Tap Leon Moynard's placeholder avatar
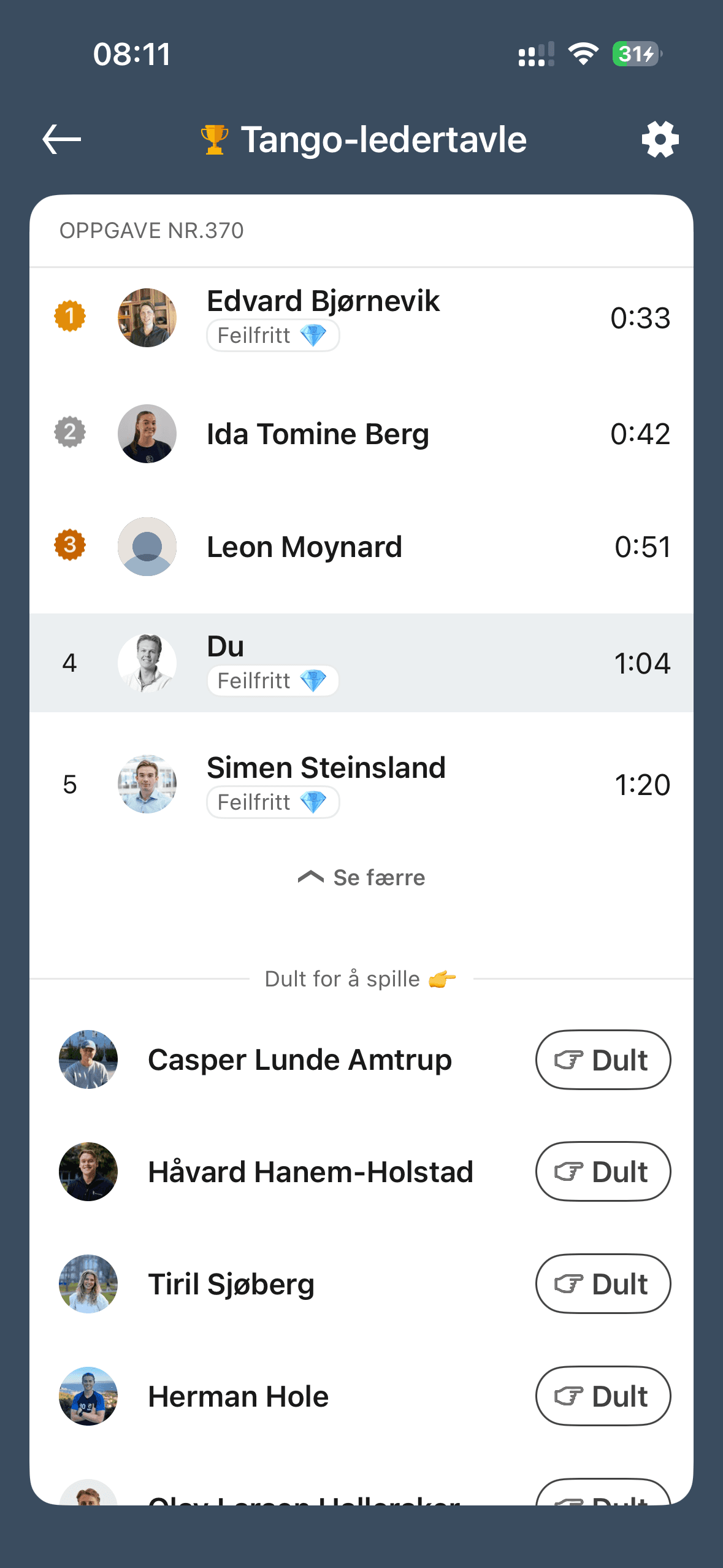723x1568 pixels. [147, 546]
